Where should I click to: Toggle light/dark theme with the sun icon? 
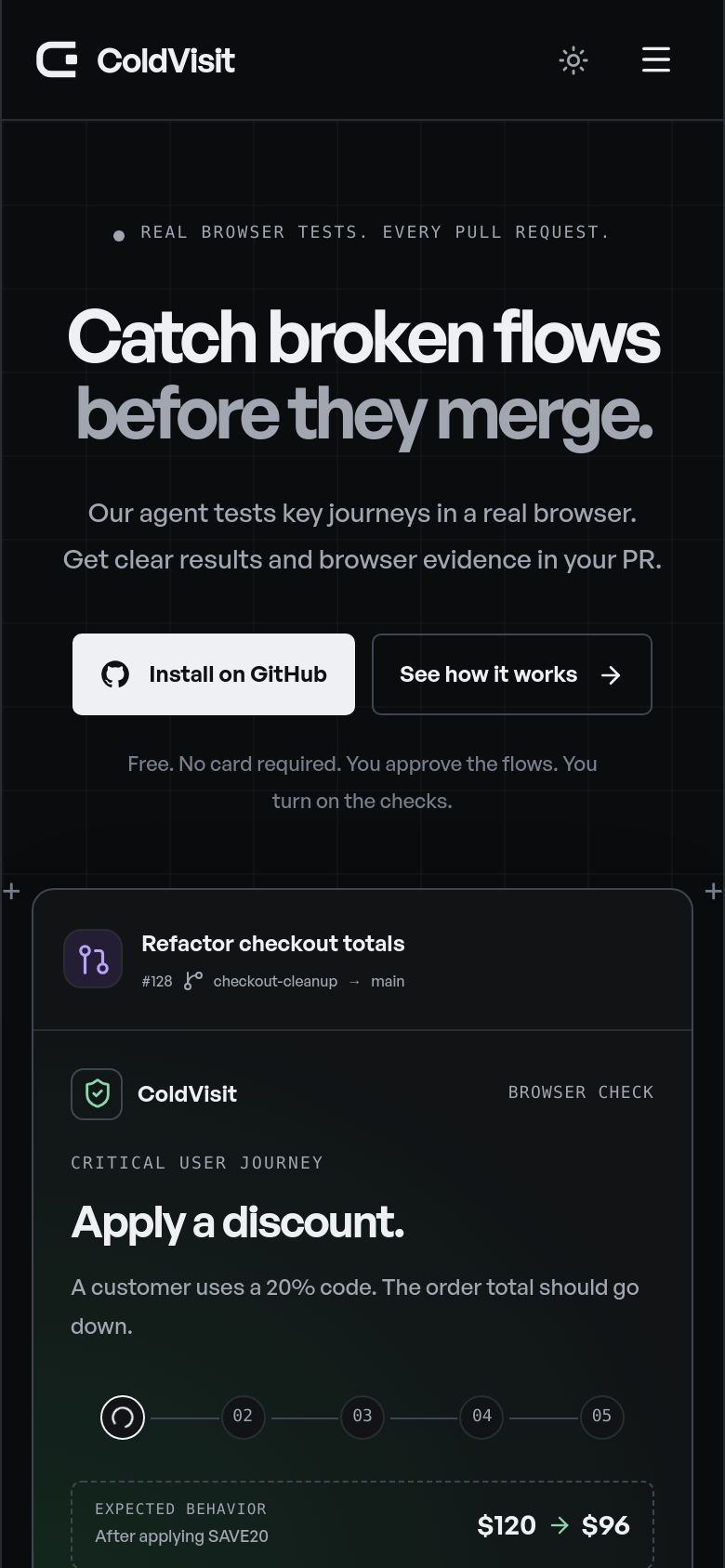(x=573, y=60)
